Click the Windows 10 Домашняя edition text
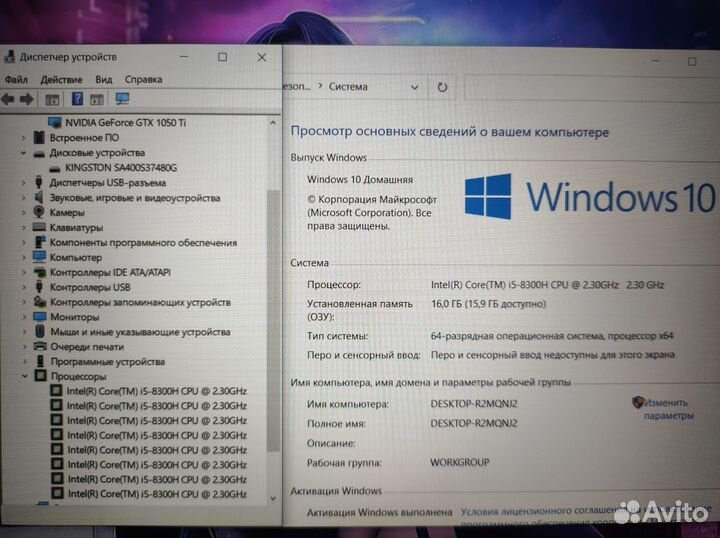The height and width of the screenshot is (538, 720). coord(360,179)
